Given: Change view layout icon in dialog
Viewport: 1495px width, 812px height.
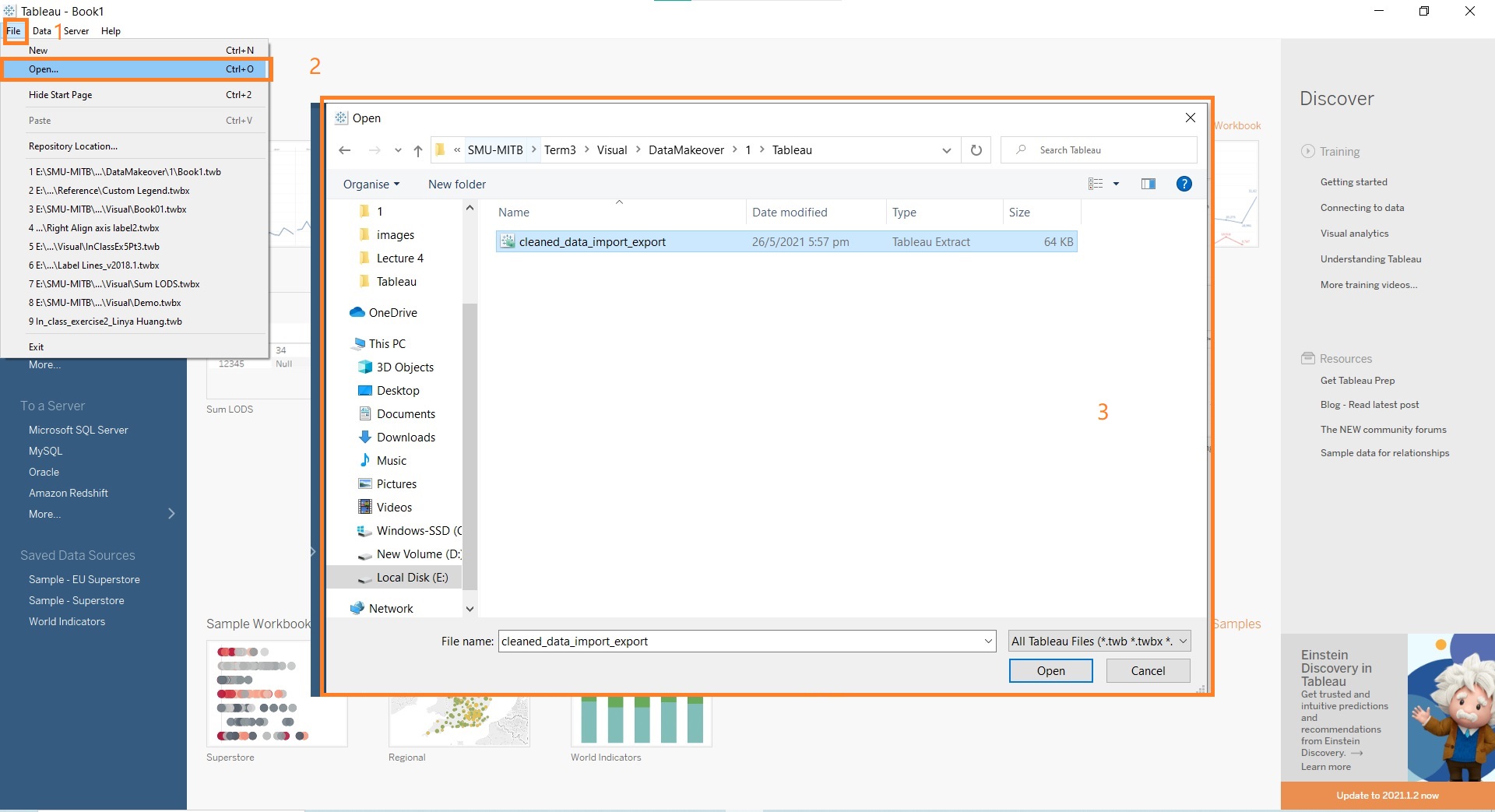Looking at the screenshot, I should (1096, 184).
